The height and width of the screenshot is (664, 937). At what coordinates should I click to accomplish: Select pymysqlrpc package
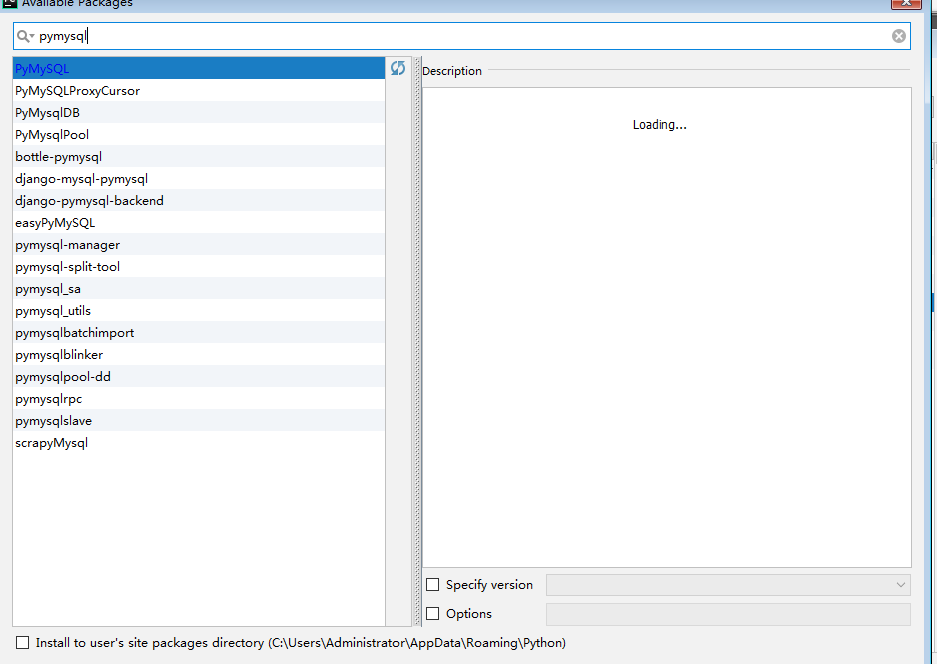pos(199,399)
